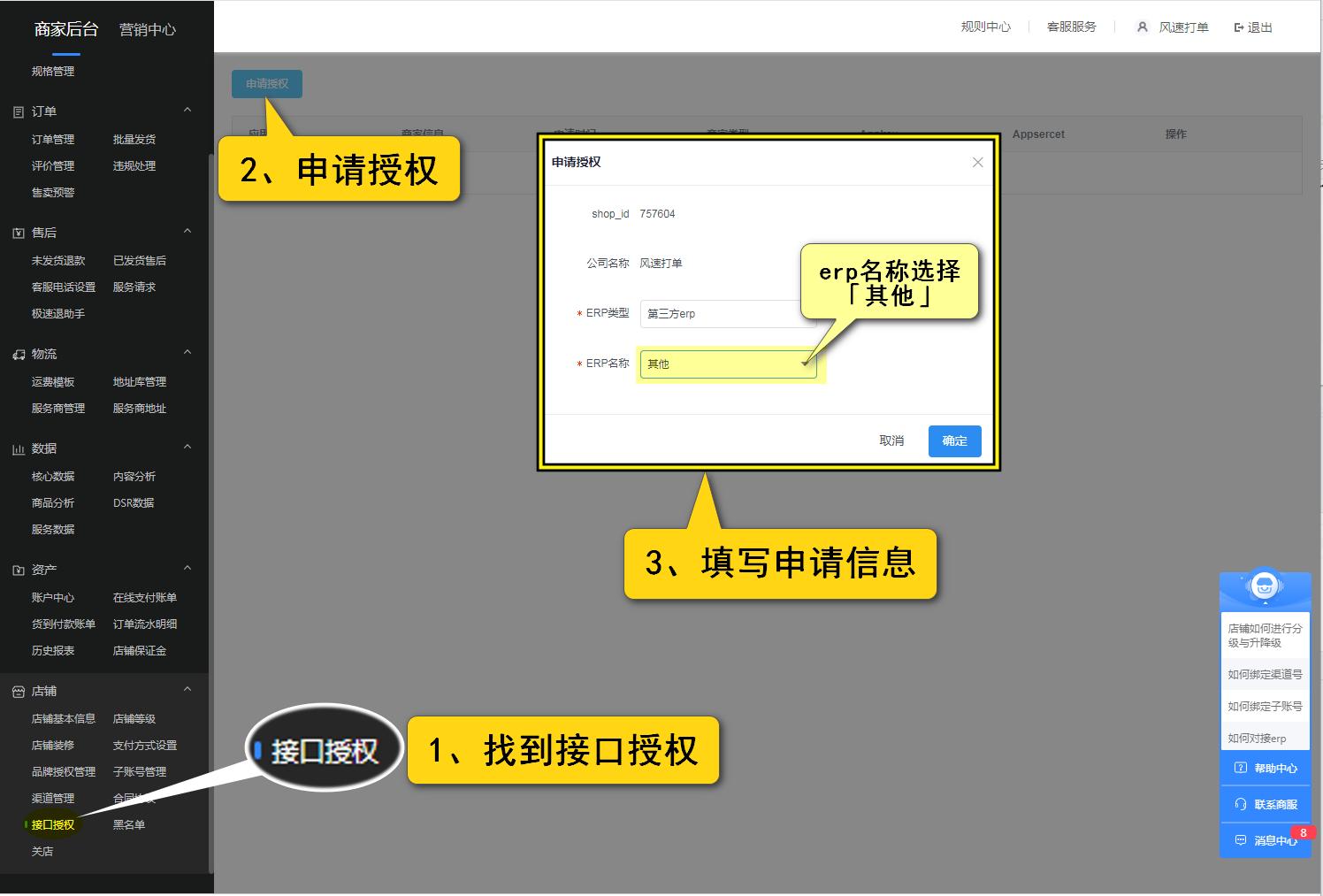The height and width of the screenshot is (896, 1323).
Task: Open the 订单 section icon in sidebar
Action: coord(17,110)
